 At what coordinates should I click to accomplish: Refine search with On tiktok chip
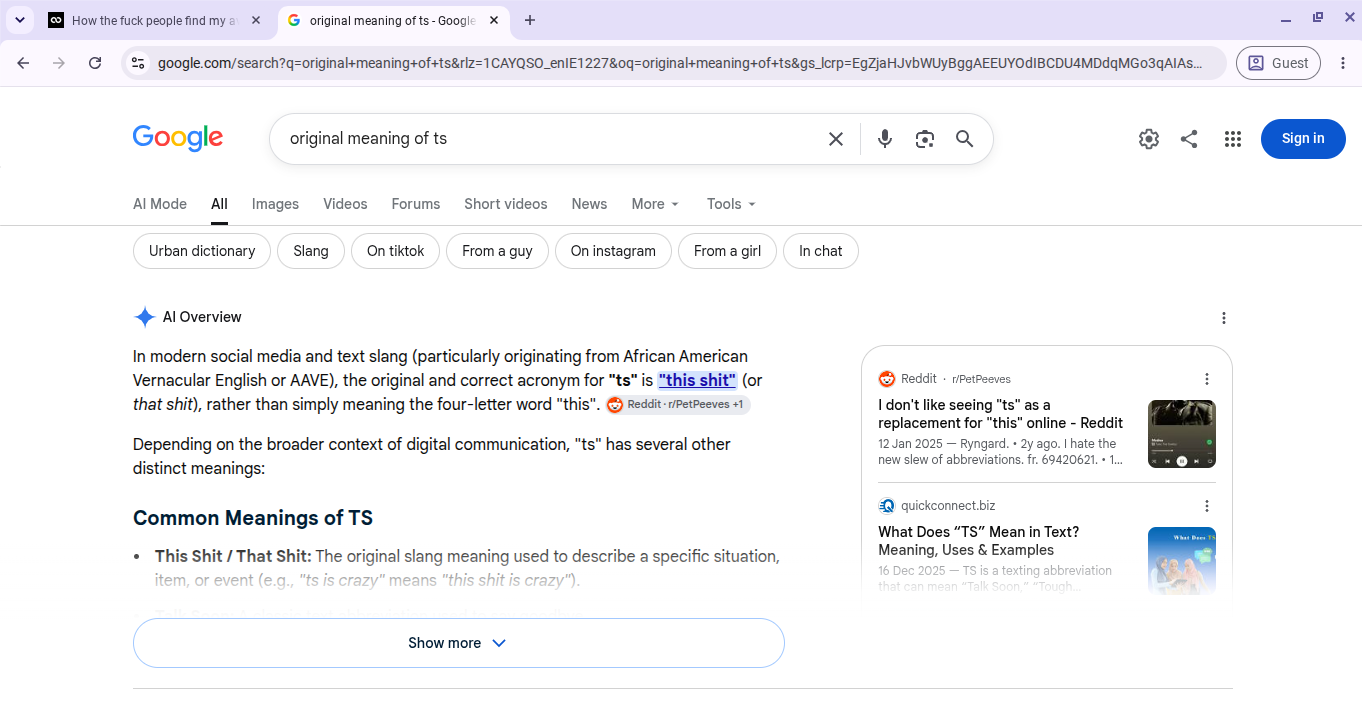coord(396,251)
